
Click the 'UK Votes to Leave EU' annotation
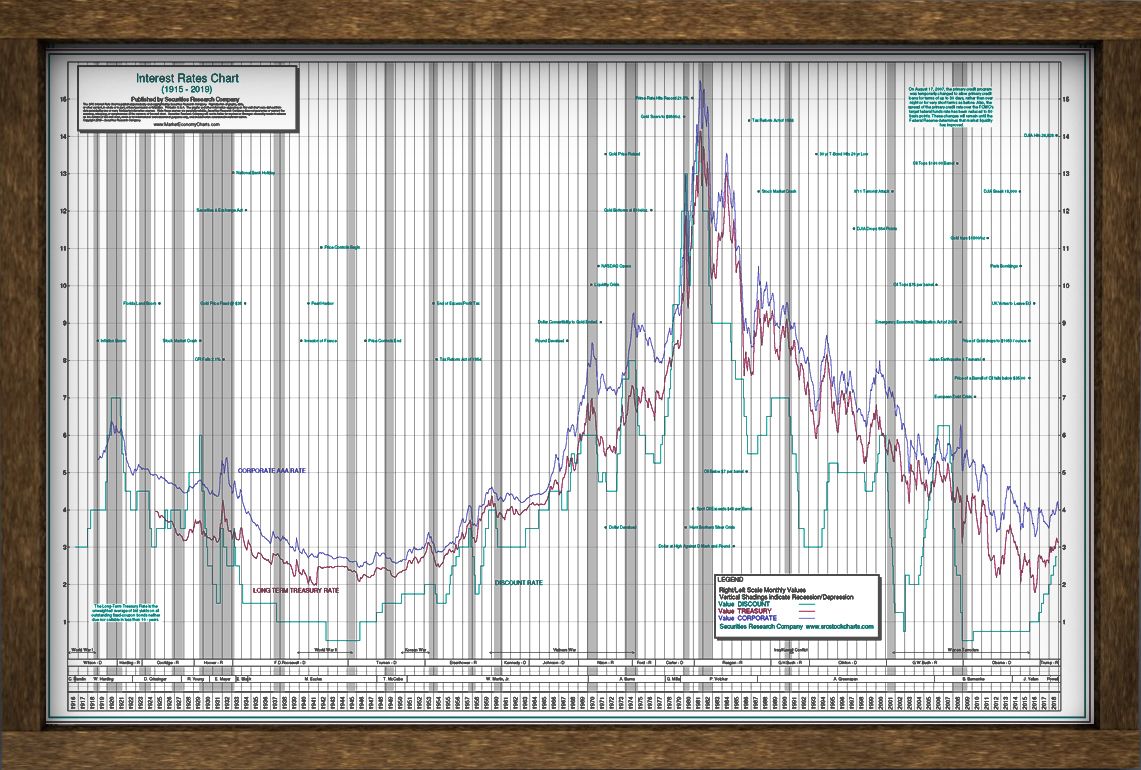click(x=1013, y=303)
